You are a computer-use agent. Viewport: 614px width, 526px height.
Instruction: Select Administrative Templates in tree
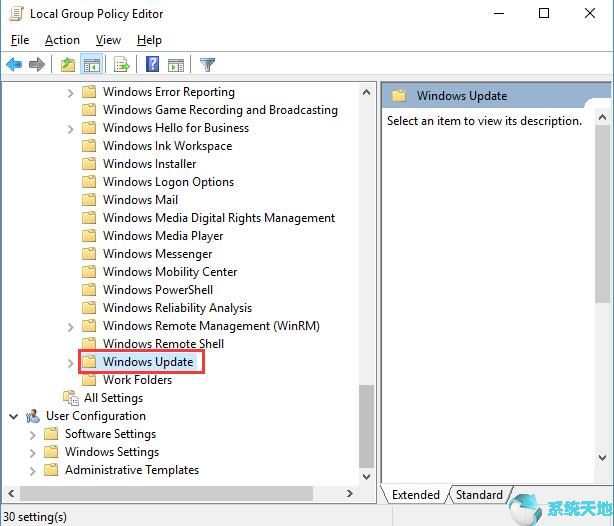coord(132,470)
